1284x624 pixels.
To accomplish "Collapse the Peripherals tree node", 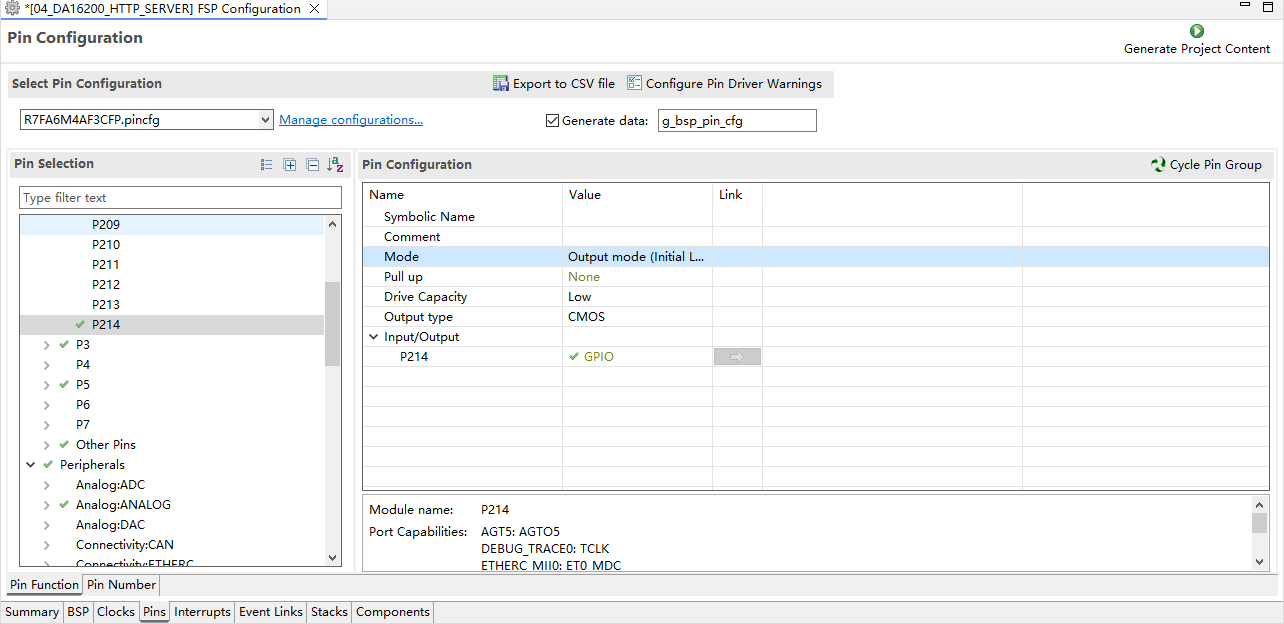I will (x=31, y=465).
